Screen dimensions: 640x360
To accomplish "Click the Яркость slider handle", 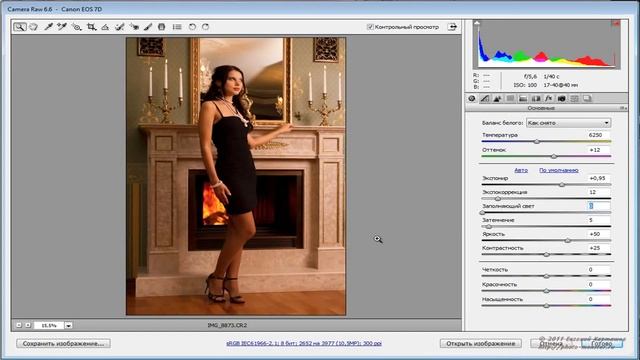I will pyautogui.click(x=568, y=241).
